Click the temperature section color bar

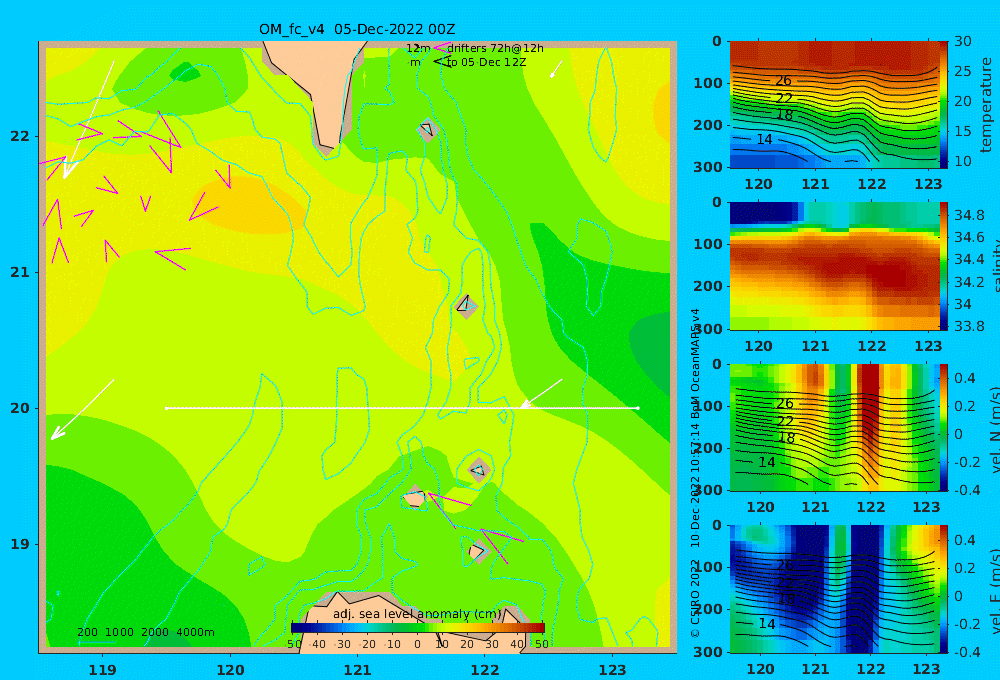[944, 105]
